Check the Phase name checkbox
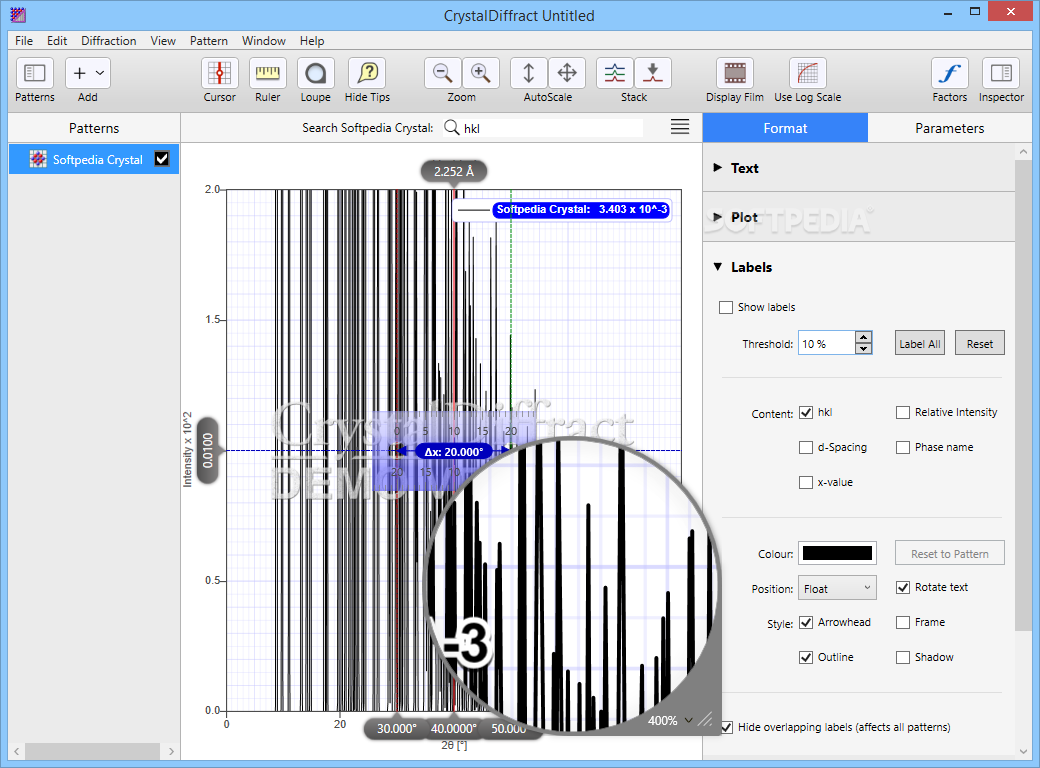 [903, 448]
